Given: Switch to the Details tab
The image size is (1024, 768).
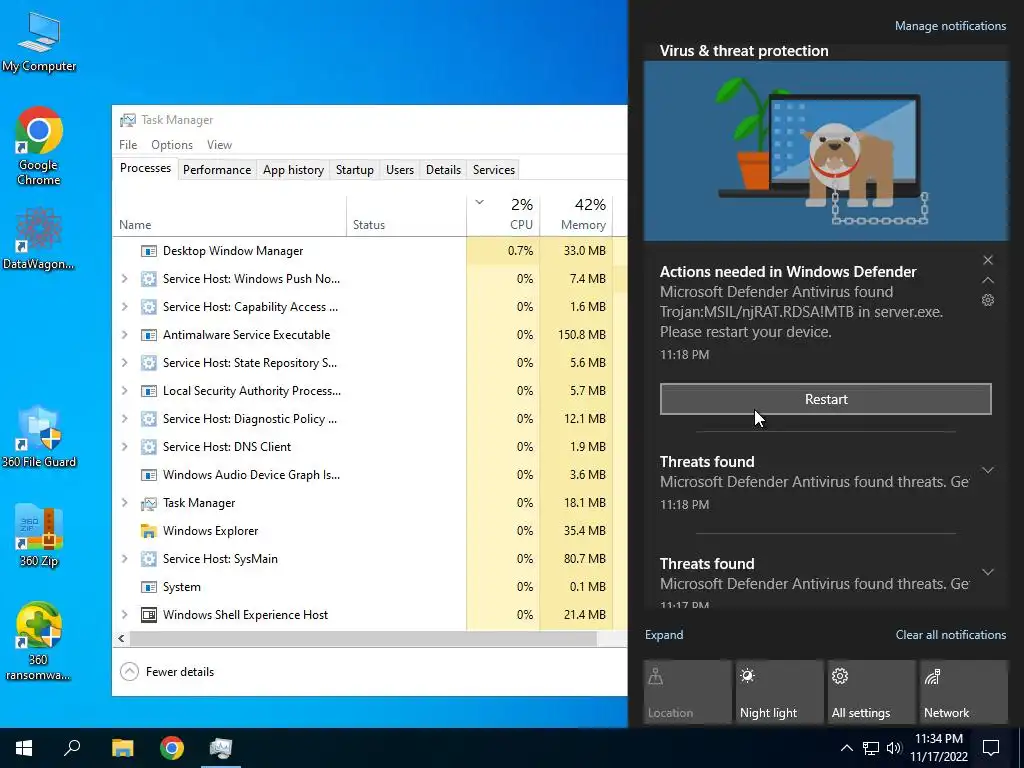Looking at the screenshot, I should (x=443, y=170).
